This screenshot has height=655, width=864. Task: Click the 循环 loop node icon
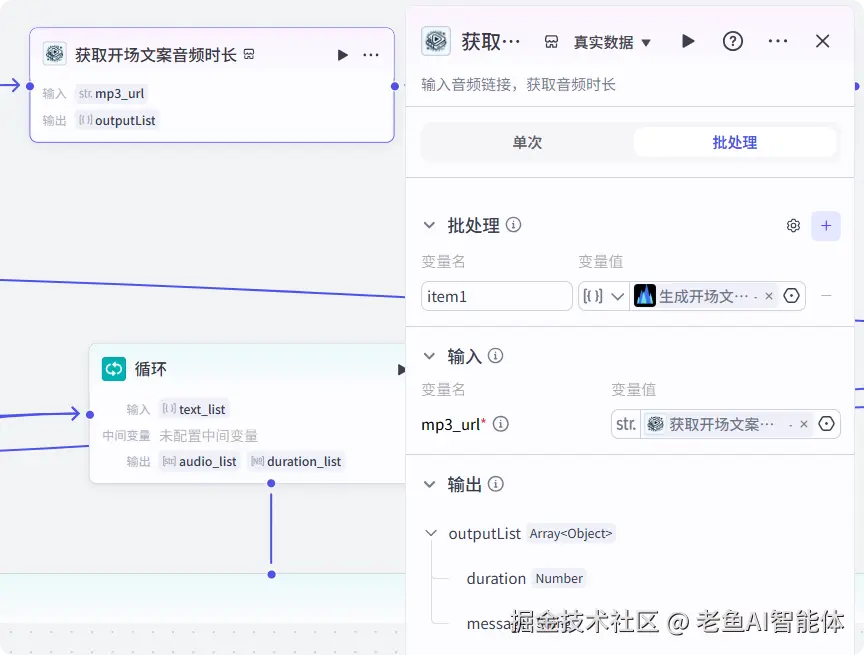click(x=114, y=369)
